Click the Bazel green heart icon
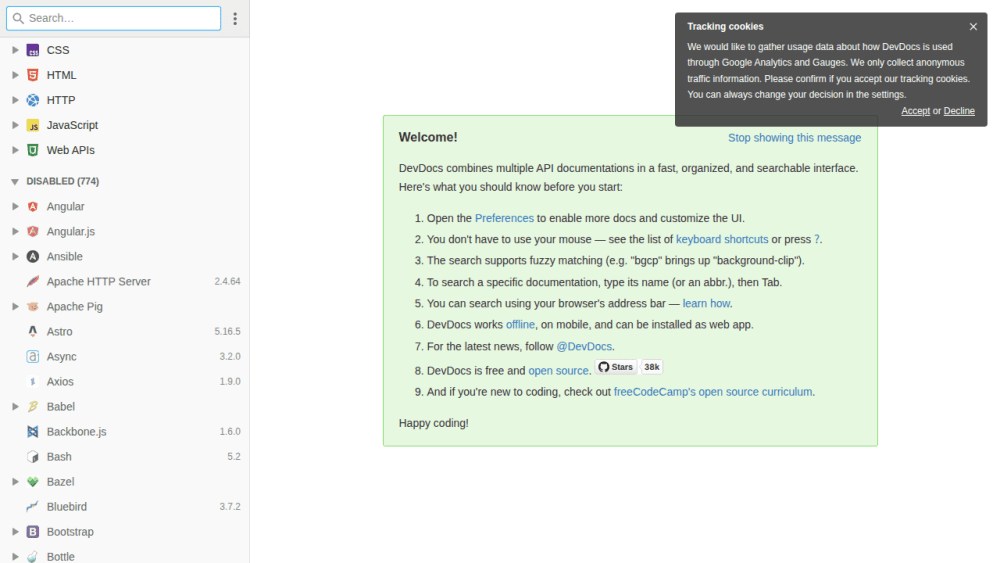Viewport: 1000px width, 563px height. pos(33,482)
